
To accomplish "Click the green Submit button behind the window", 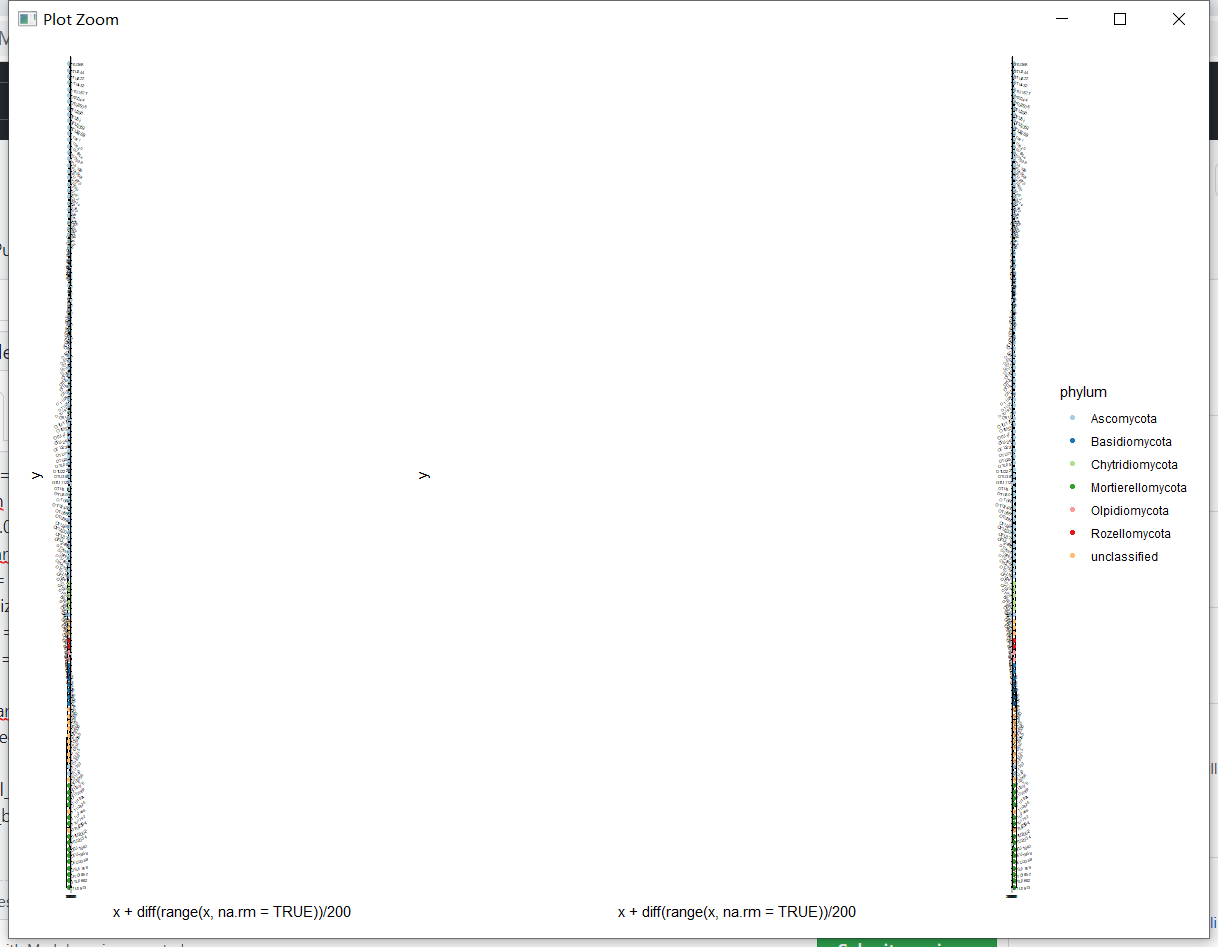I will click(x=906, y=943).
